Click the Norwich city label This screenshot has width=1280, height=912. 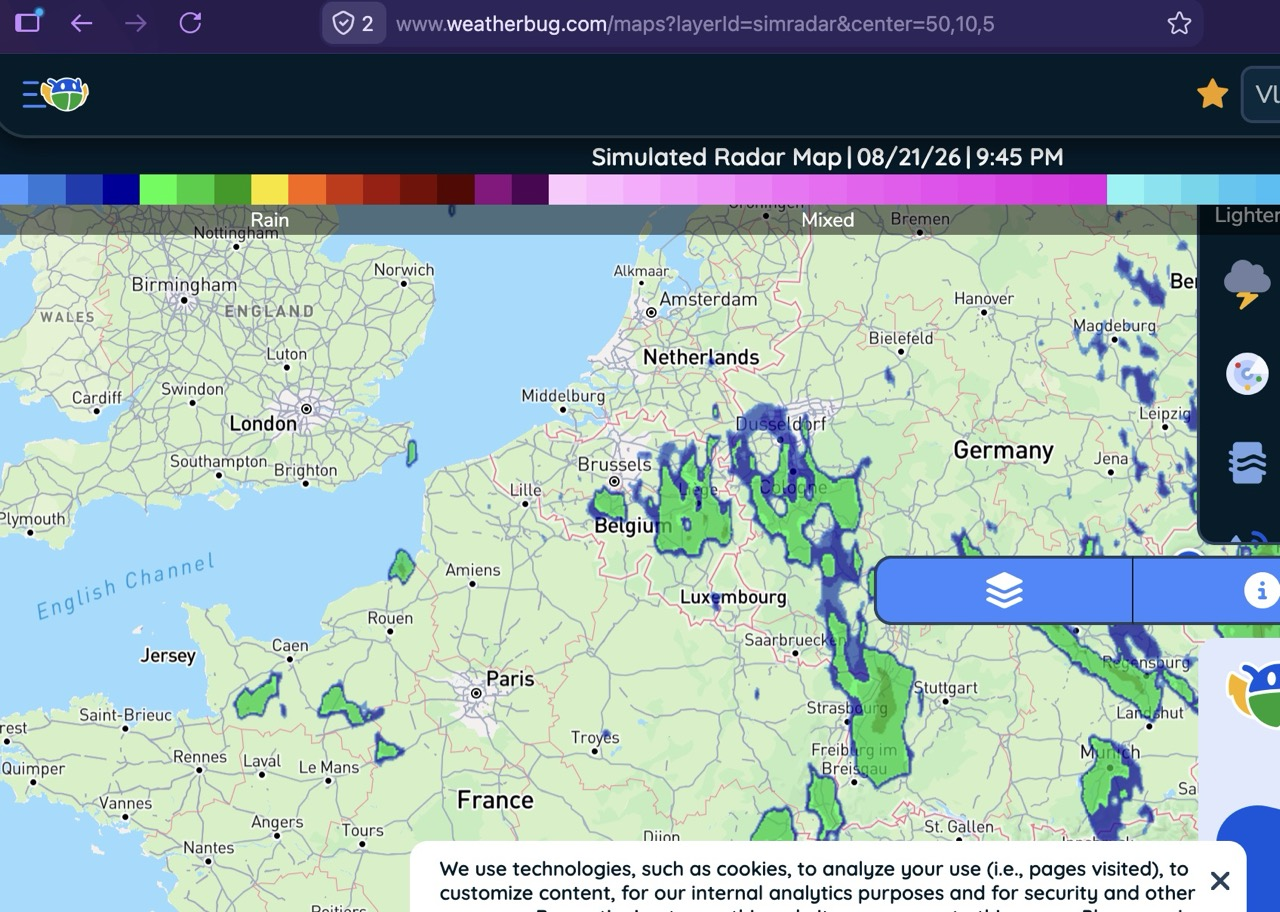click(404, 270)
